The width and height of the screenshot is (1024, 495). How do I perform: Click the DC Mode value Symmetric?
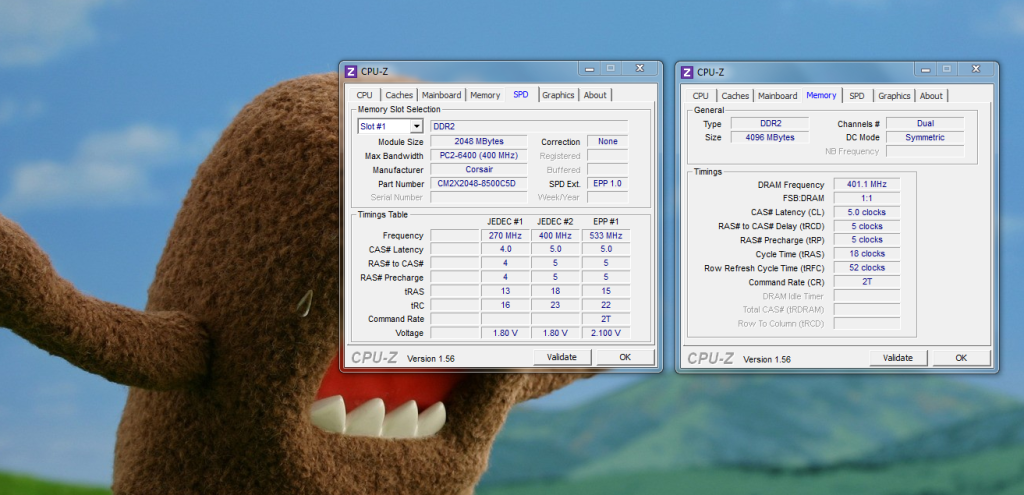925,138
